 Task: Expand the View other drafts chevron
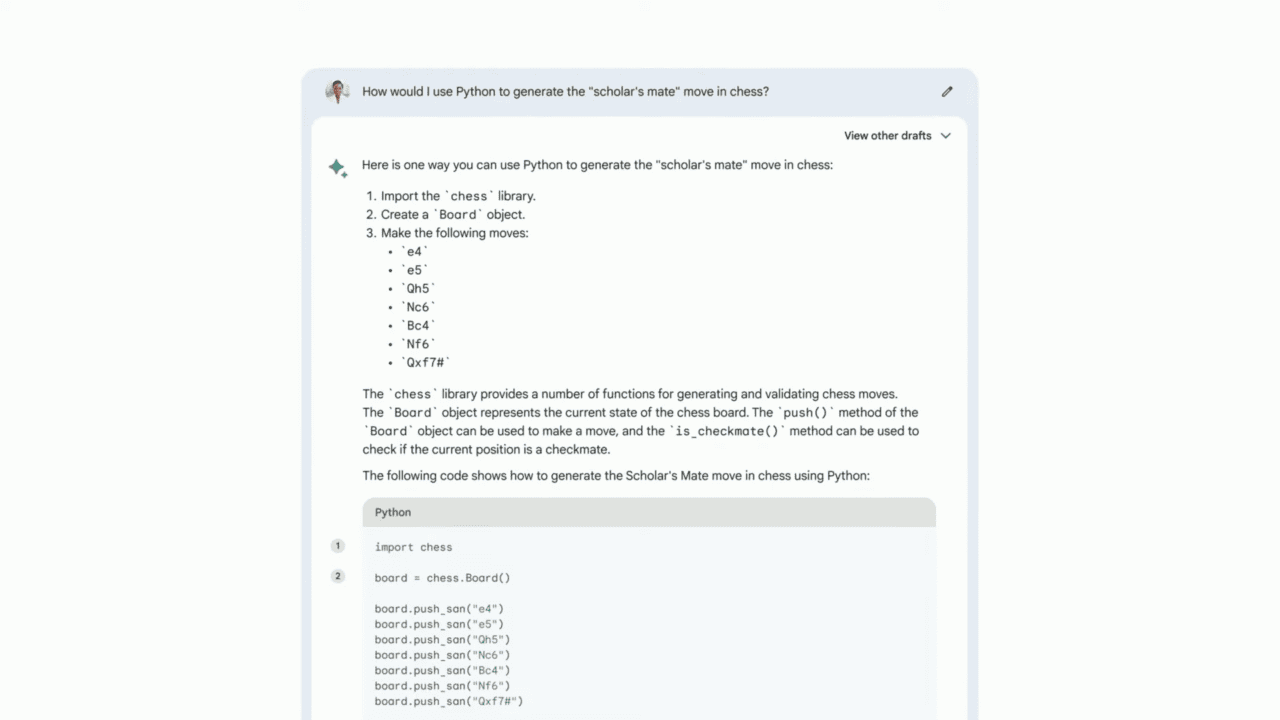pos(945,135)
